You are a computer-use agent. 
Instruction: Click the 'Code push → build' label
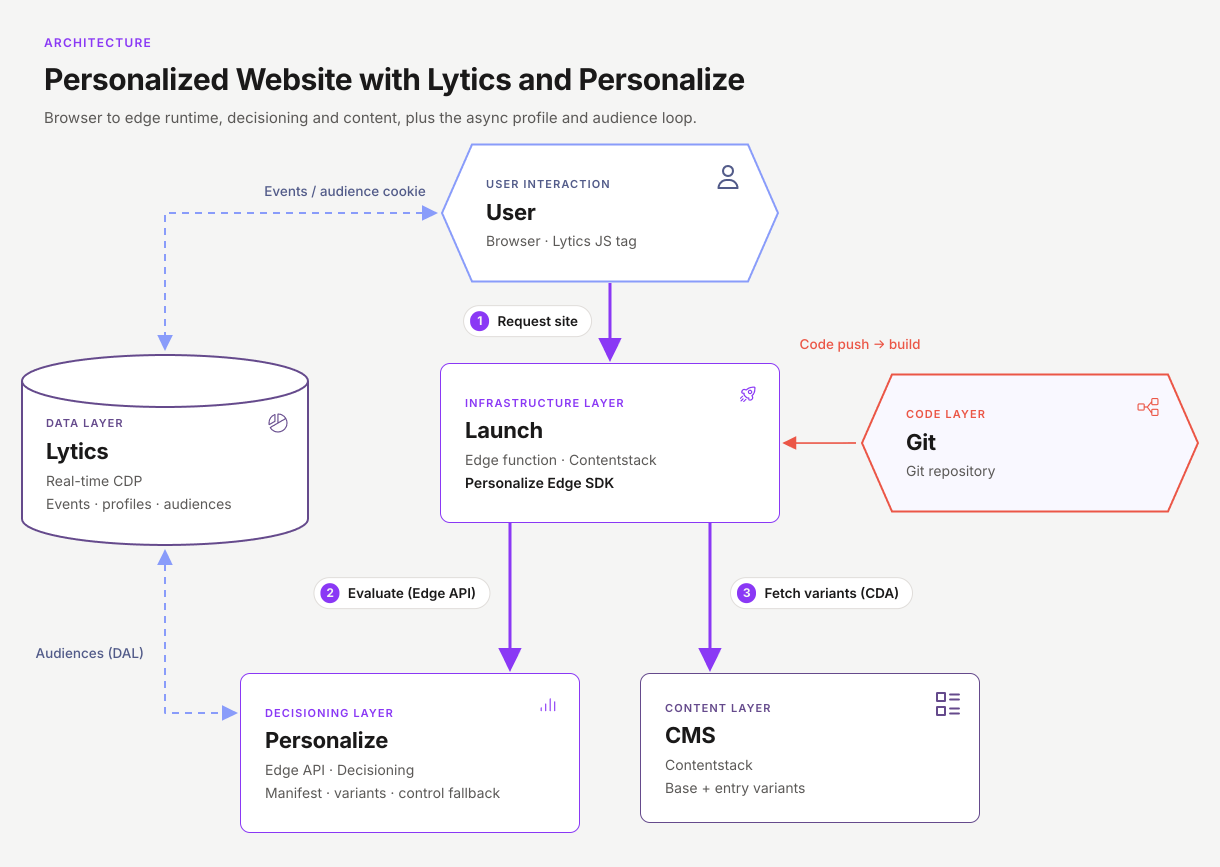pyautogui.click(x=860, y=344)
